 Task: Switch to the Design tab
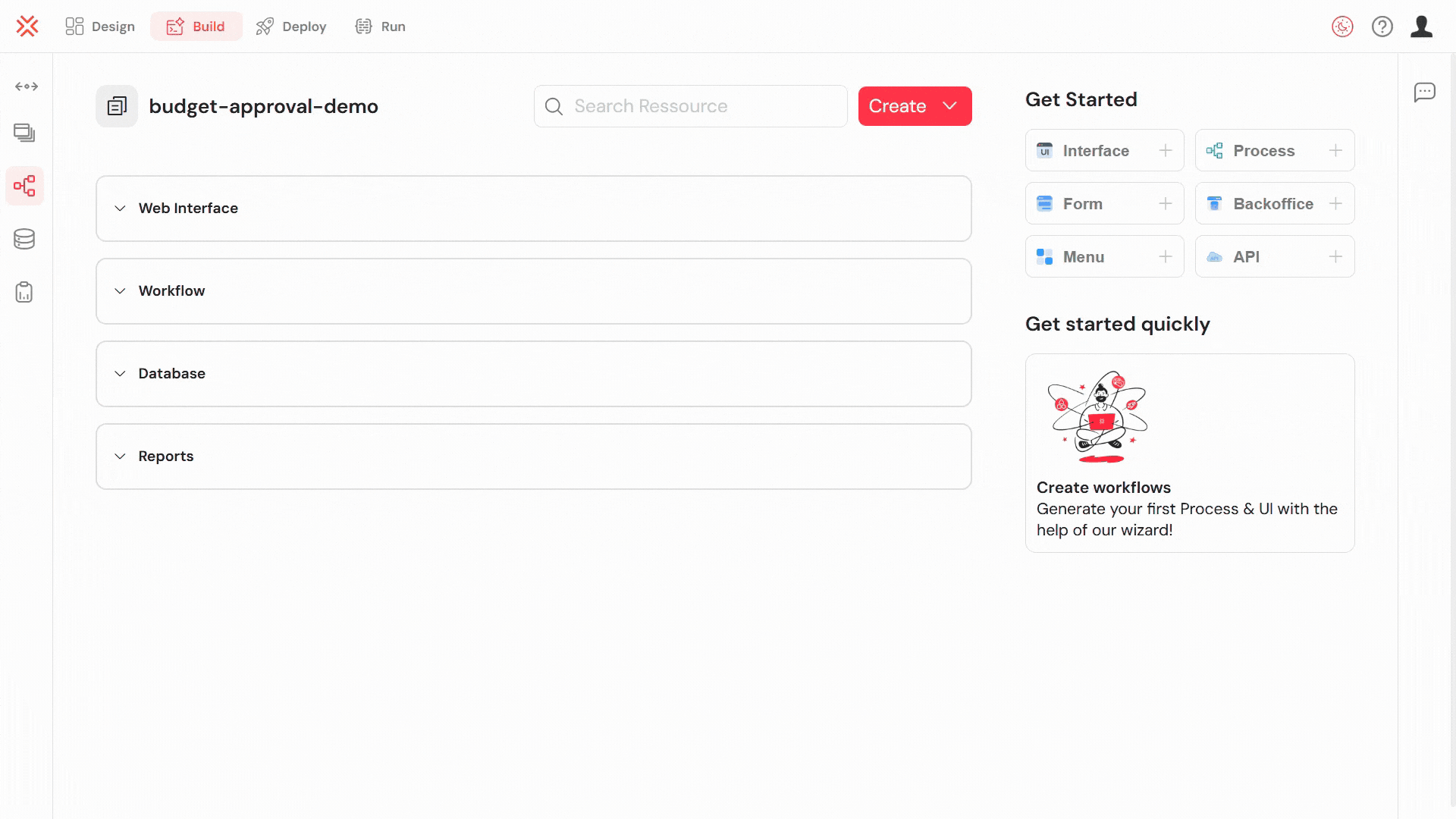coord(99,26)
